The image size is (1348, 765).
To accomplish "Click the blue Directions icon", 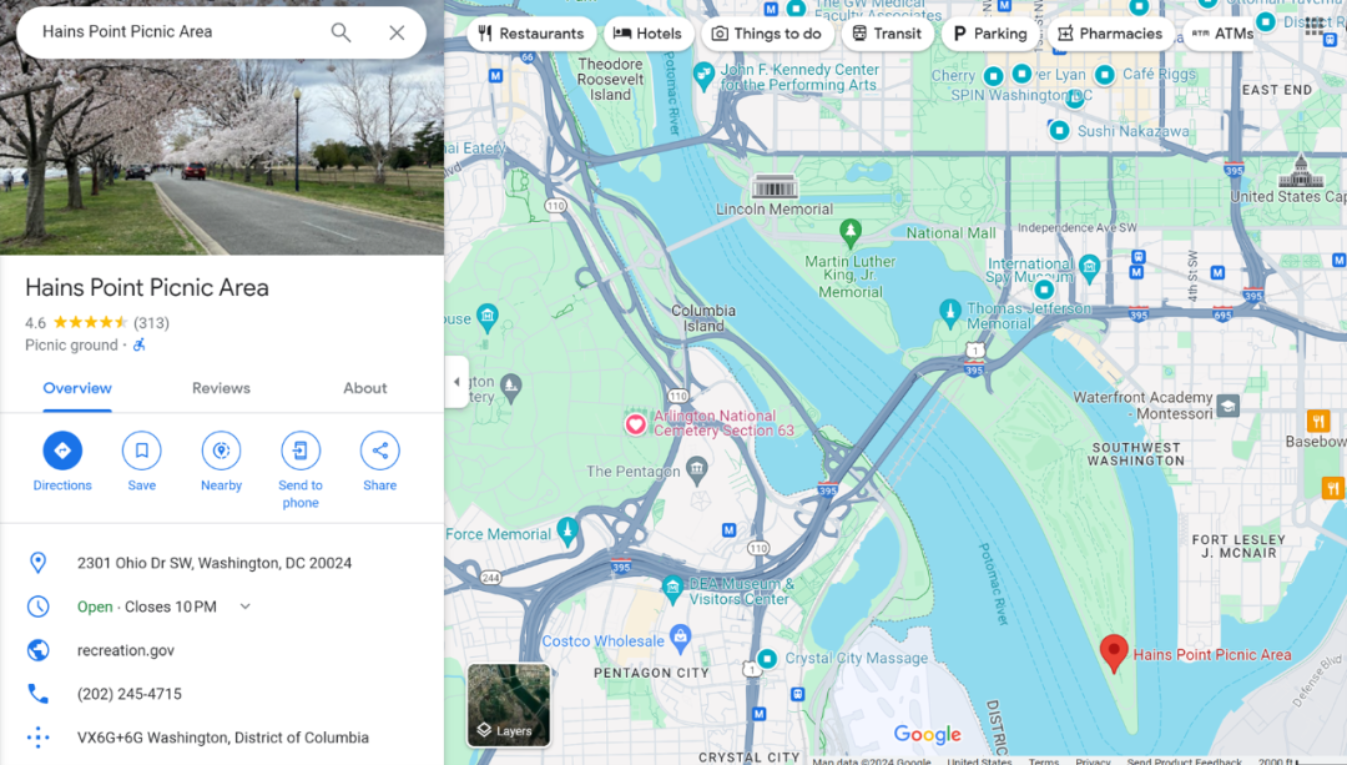I will pyautogui.click(x=62, y=451).
